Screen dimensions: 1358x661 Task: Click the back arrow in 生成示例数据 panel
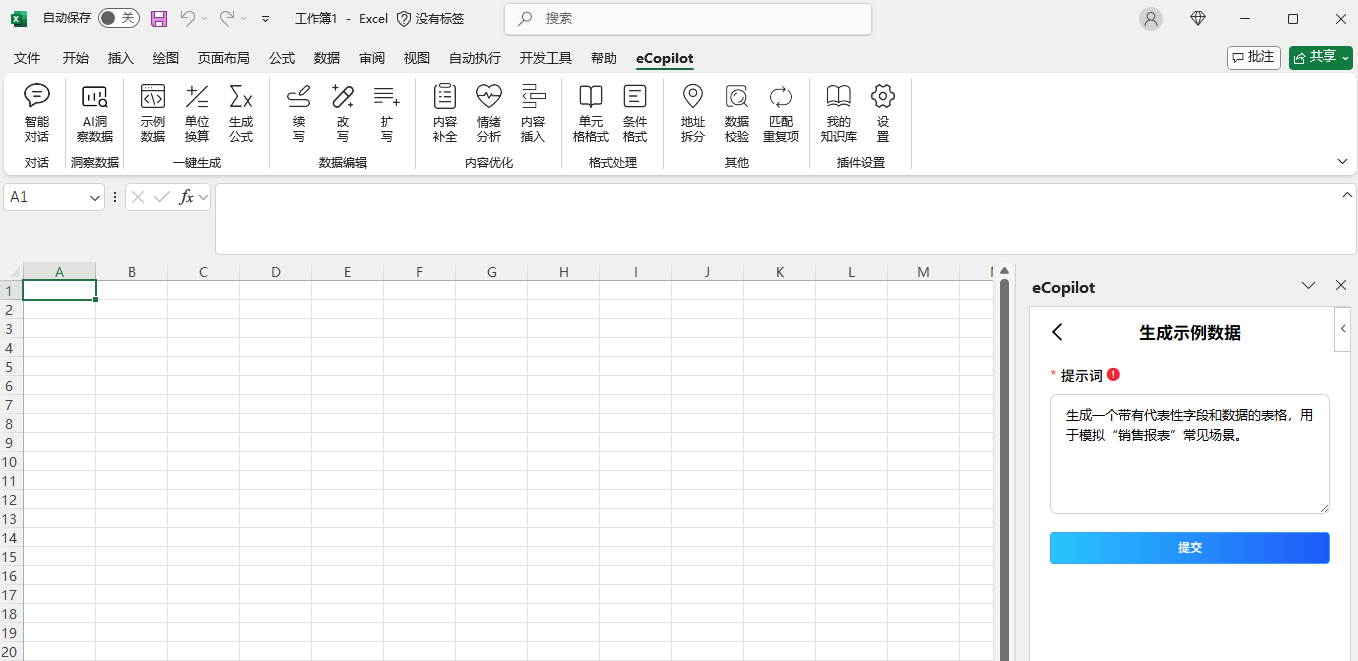pos(1058,332)
